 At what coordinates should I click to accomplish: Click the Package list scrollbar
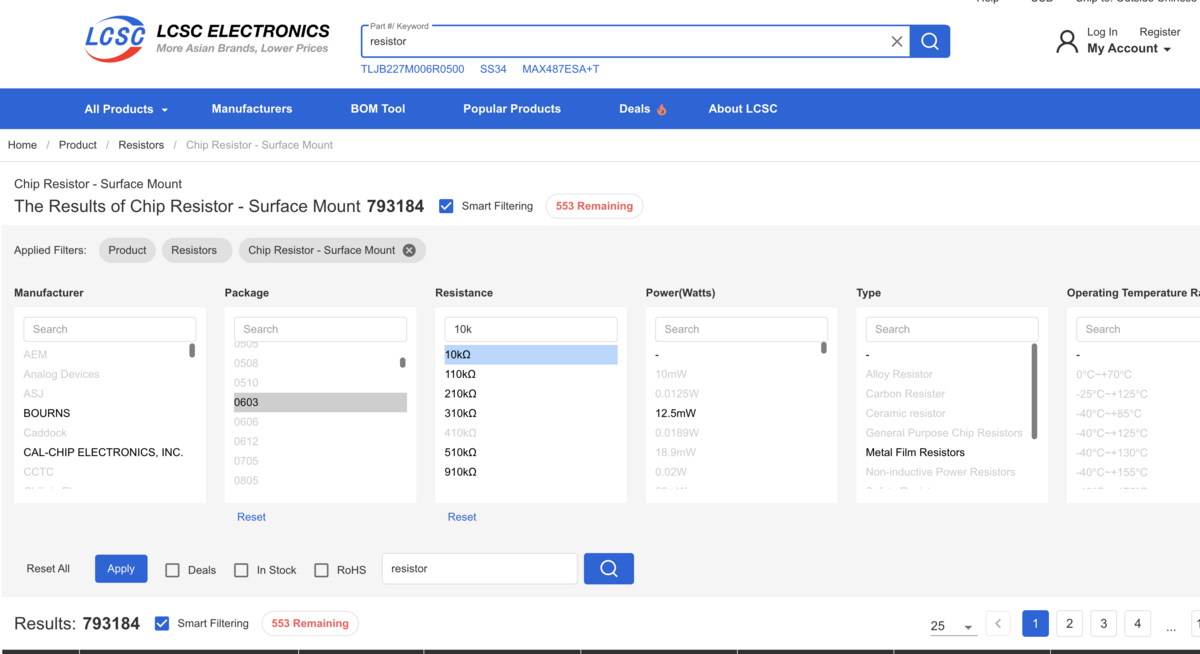403,363
